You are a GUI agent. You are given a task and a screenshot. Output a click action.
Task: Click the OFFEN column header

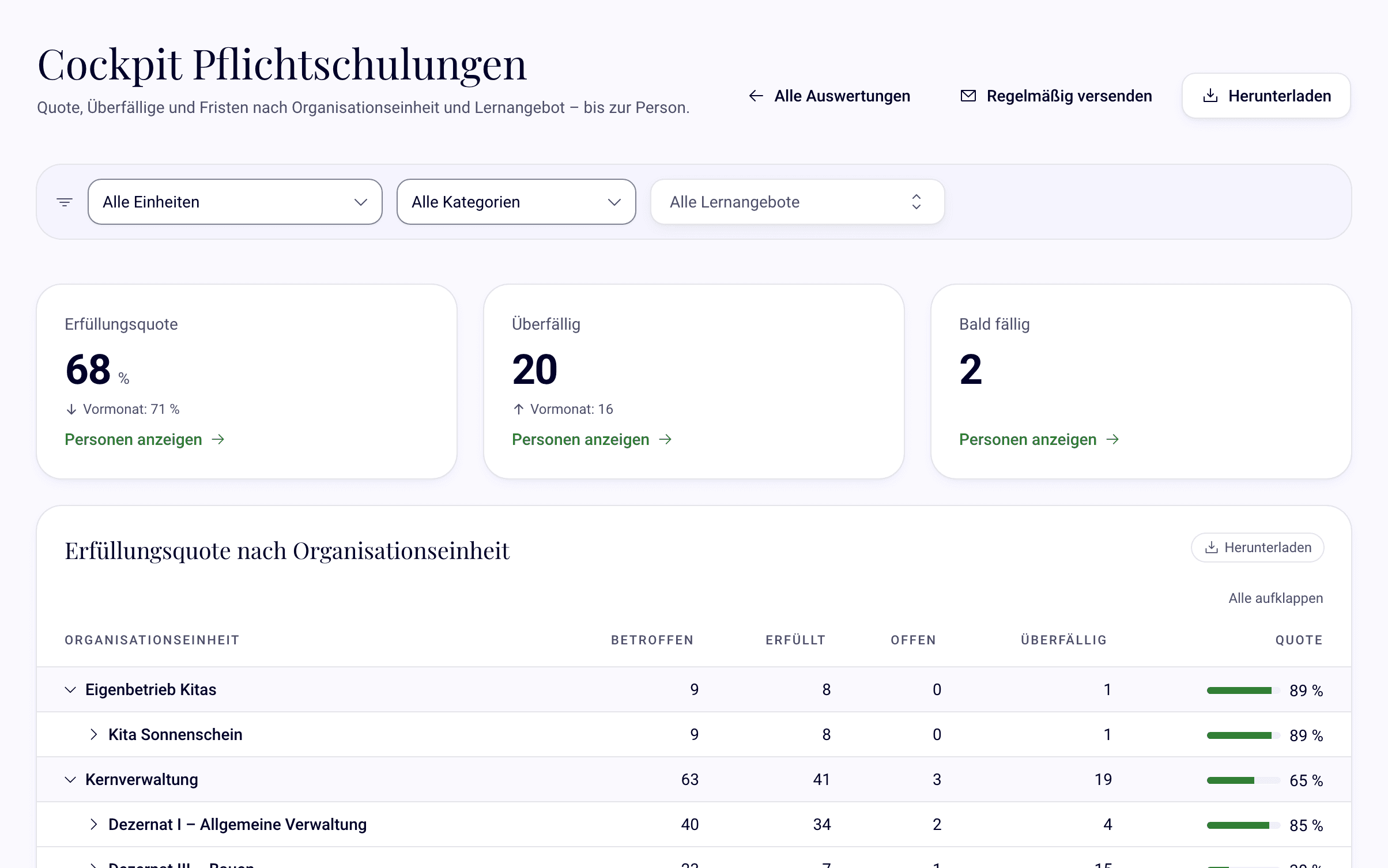coord(913,640)
